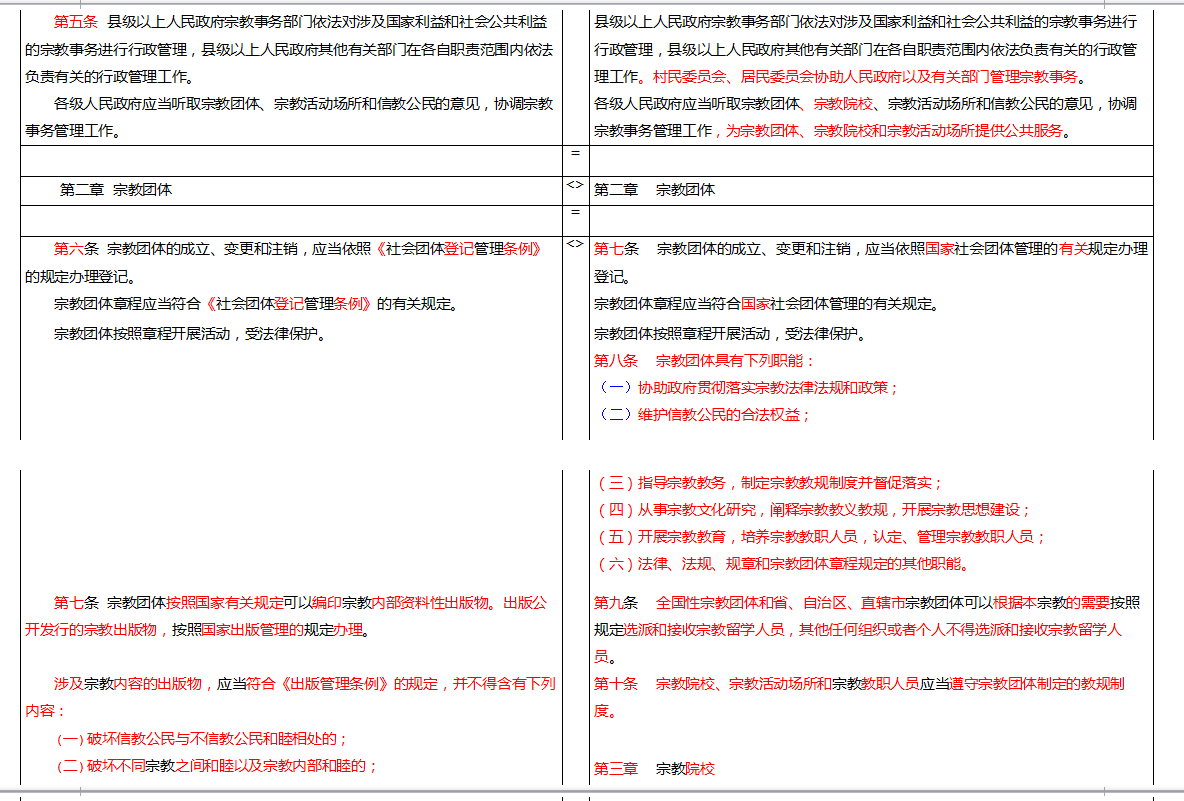Click item (一) 协助政府贯彻落实宗教法律法规和政策
Image resolution: width=1184 pixels, height=801 pixels.
tap(748, 387)
